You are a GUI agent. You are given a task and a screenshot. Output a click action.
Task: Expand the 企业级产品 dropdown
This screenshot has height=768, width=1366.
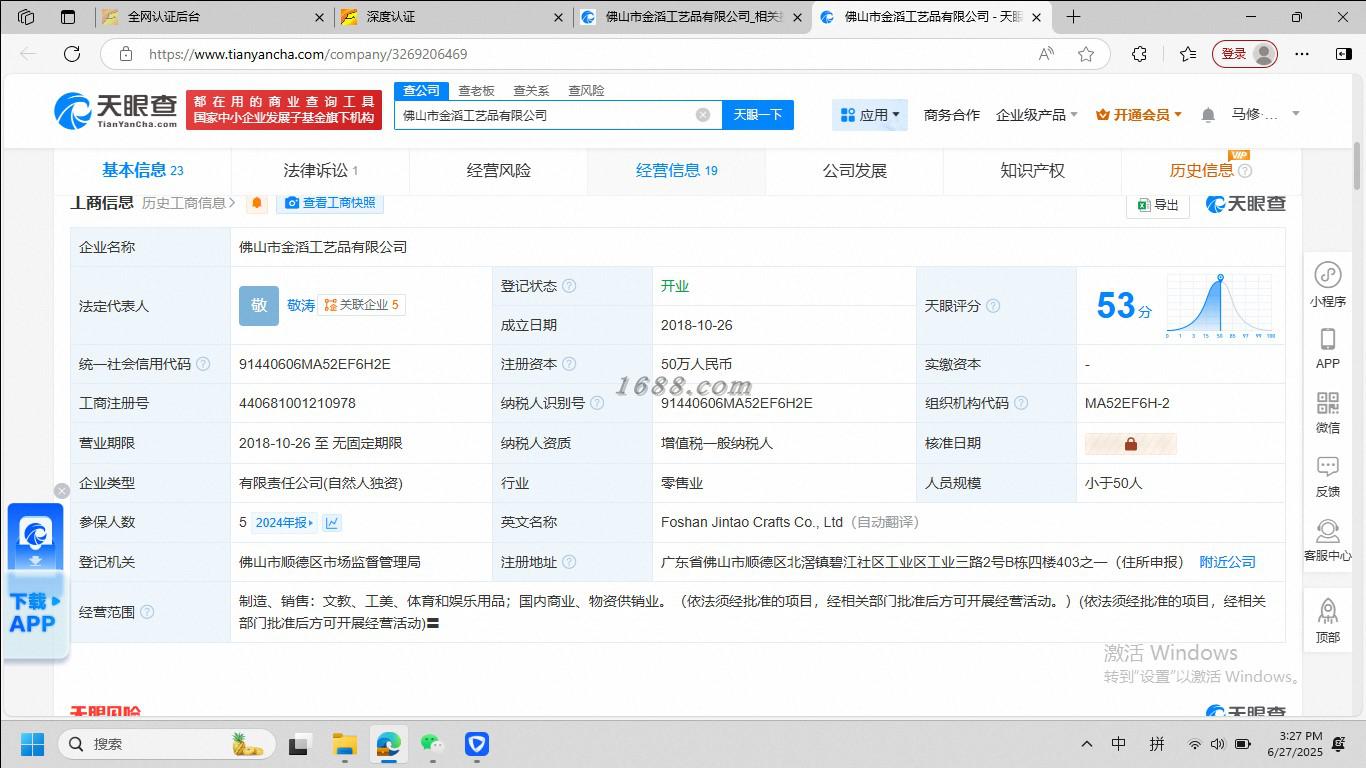1037,115
